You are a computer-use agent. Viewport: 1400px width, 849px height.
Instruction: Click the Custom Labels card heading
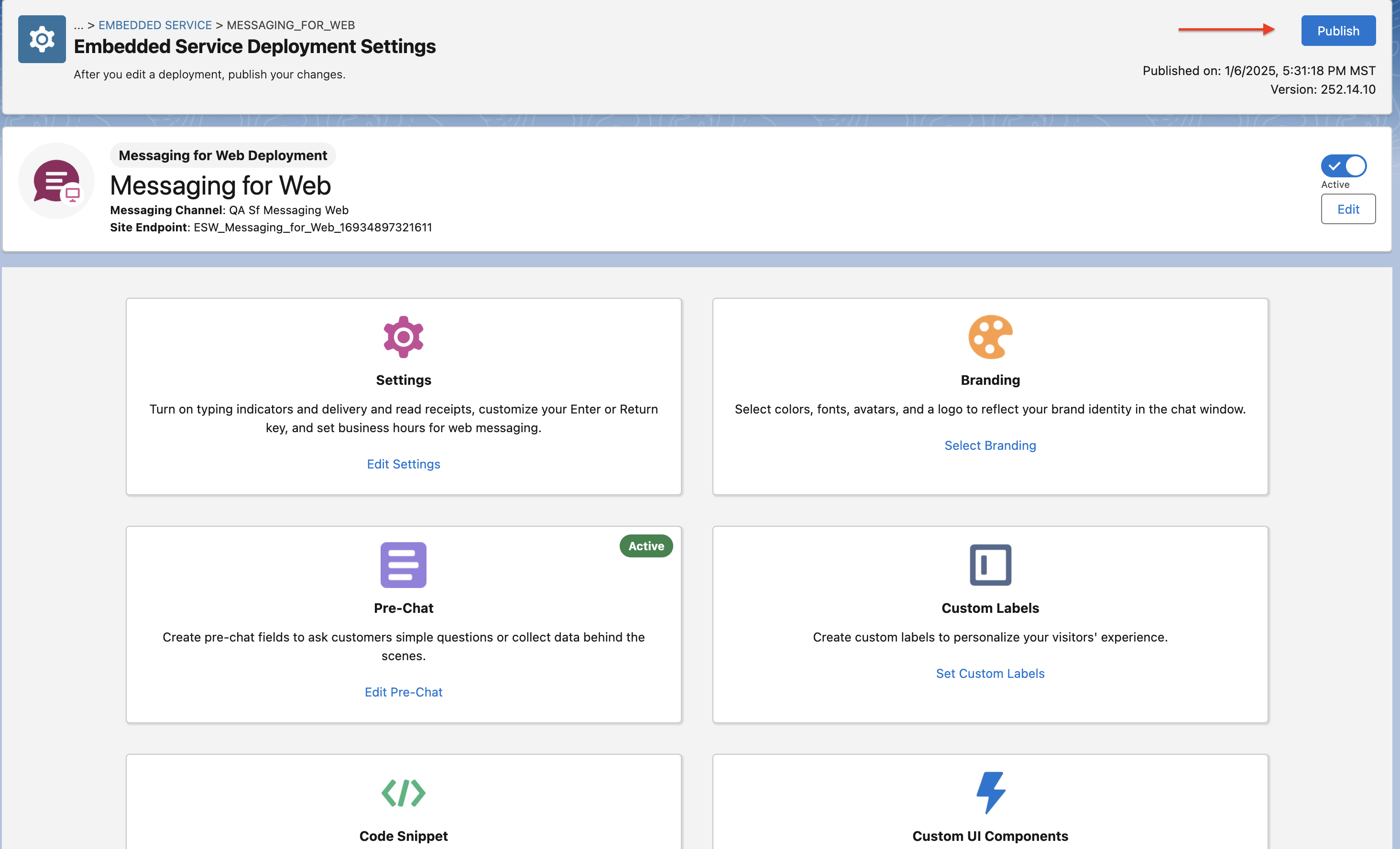(990, 608)
